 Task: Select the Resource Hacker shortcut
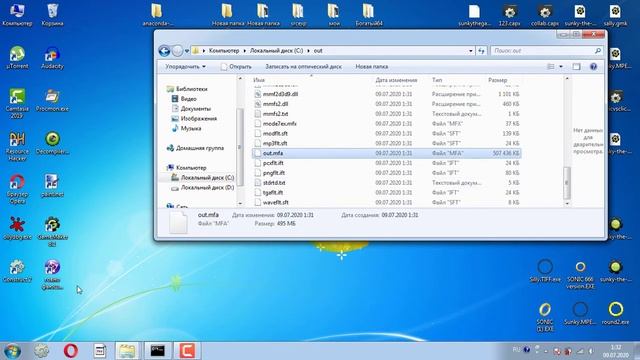(x=17, y=146)
